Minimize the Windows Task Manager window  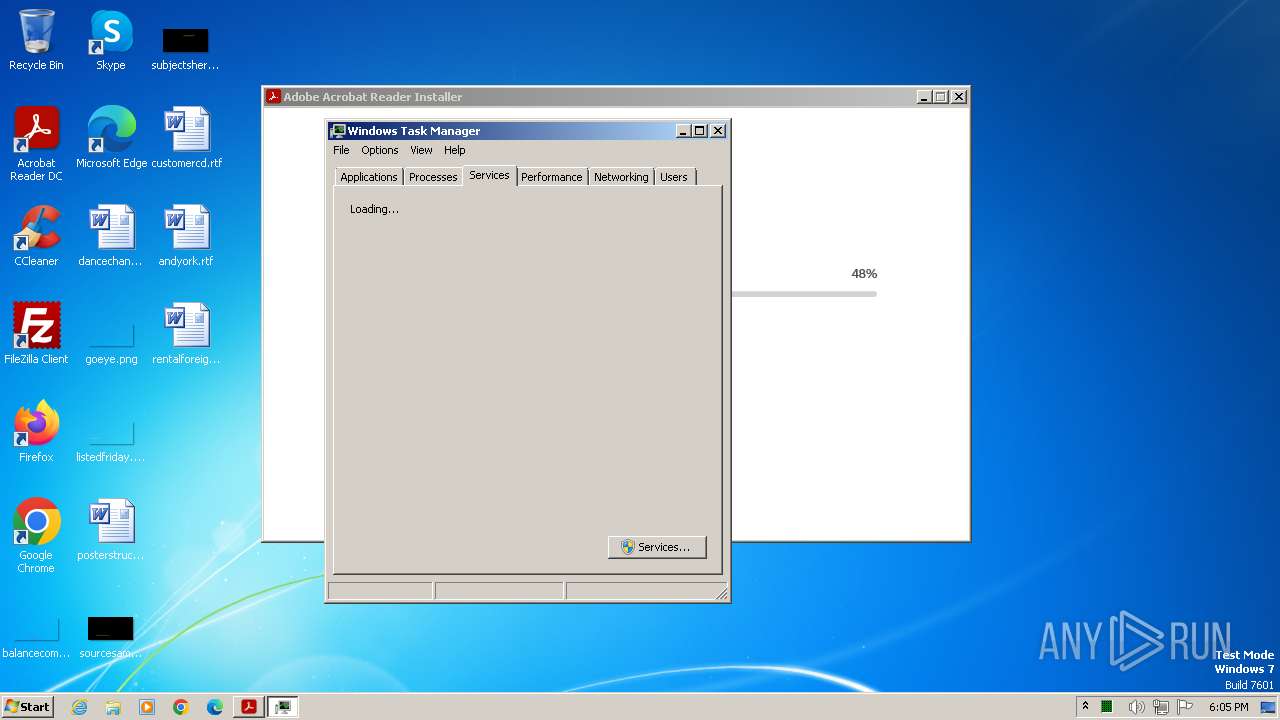tap(683, 131)
